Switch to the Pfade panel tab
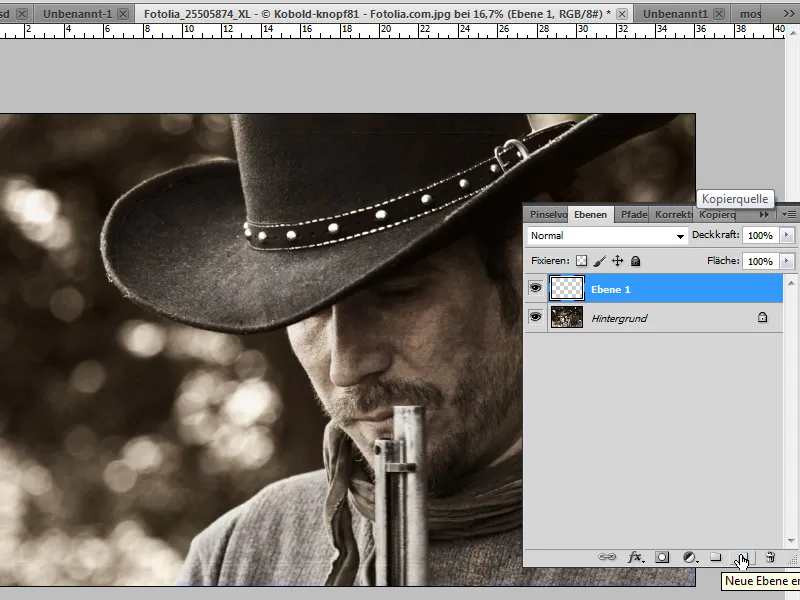The image size is (800, 600). point(634,215)
